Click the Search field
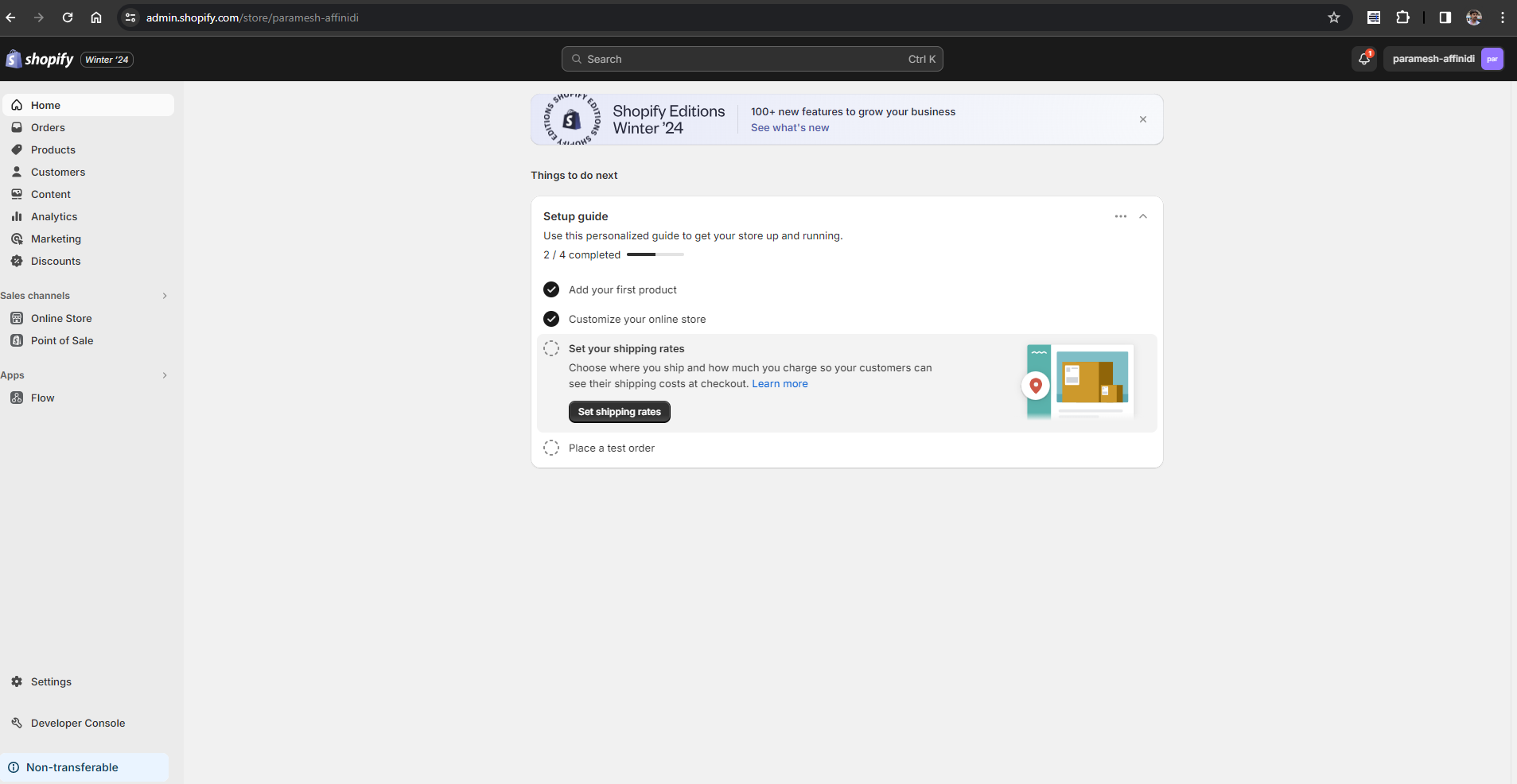Image resolution: width=1517 pixels, height=784 pixels. [753, 59]
